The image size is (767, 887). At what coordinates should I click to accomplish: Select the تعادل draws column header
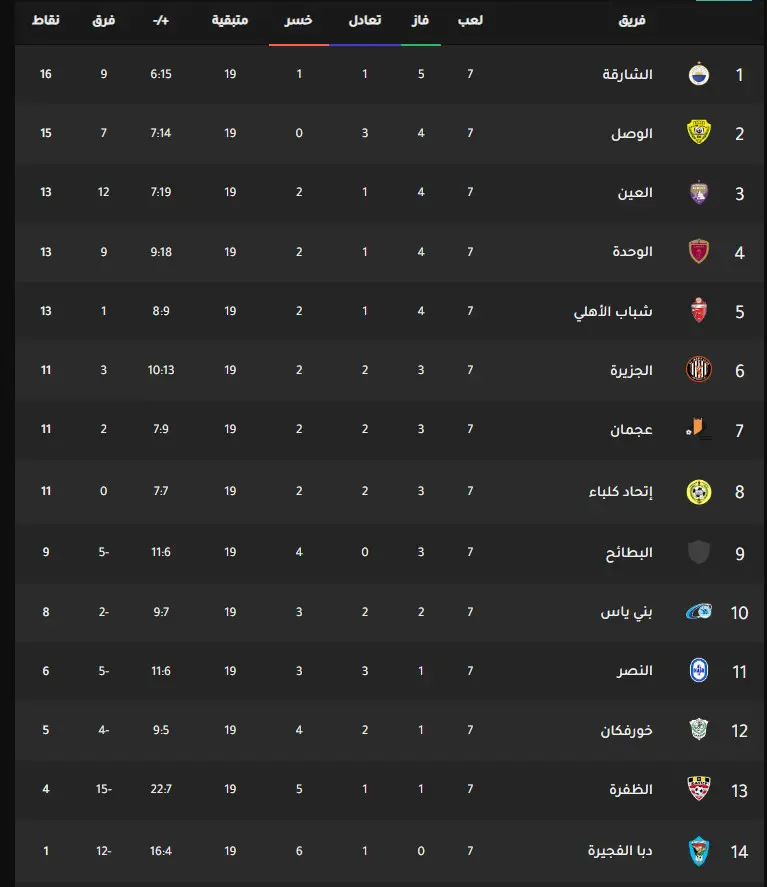365,20
